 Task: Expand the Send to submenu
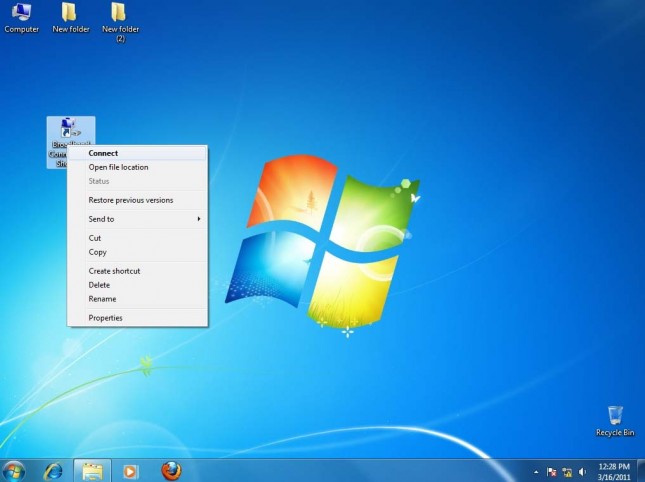(137, 219)
